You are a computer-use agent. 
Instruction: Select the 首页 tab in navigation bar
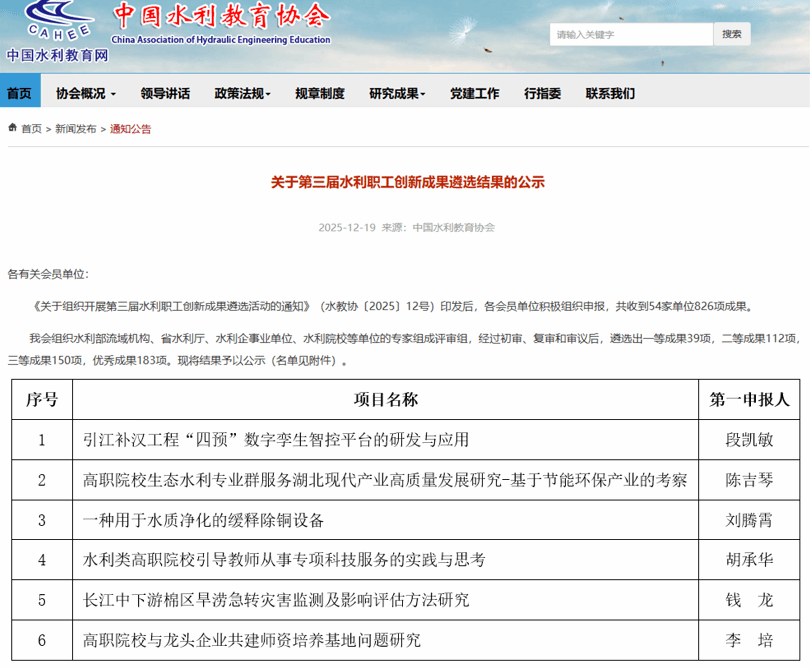click(x=19, y=94)
